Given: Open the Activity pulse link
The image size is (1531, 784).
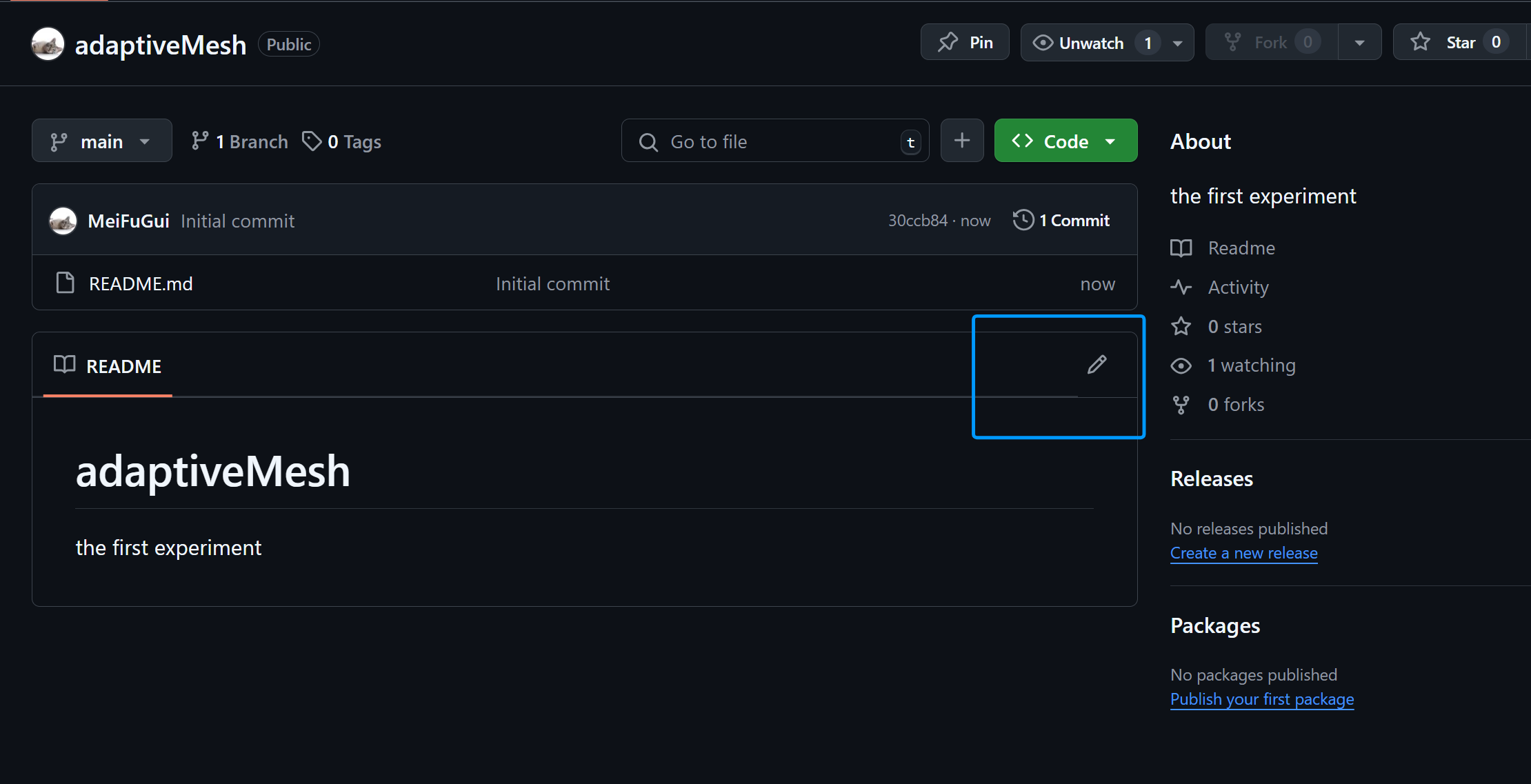Looking at the screenshot, I should (1237, 288).
